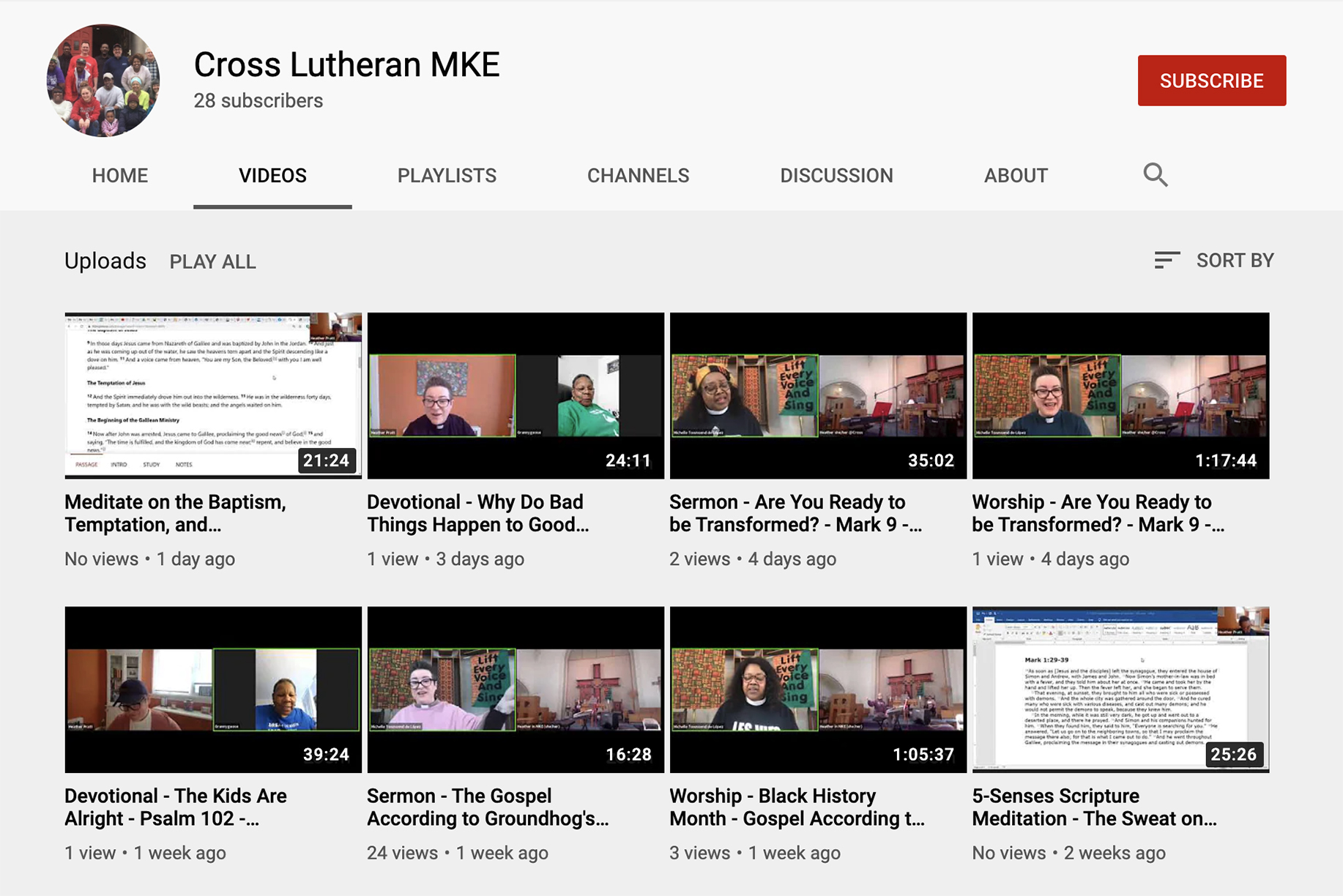Click title 'Devotional - The Kids Are Alright - Psalm 102'
Image resolution: width=1343 pixels, height=896 pixels.
[176, 807]
